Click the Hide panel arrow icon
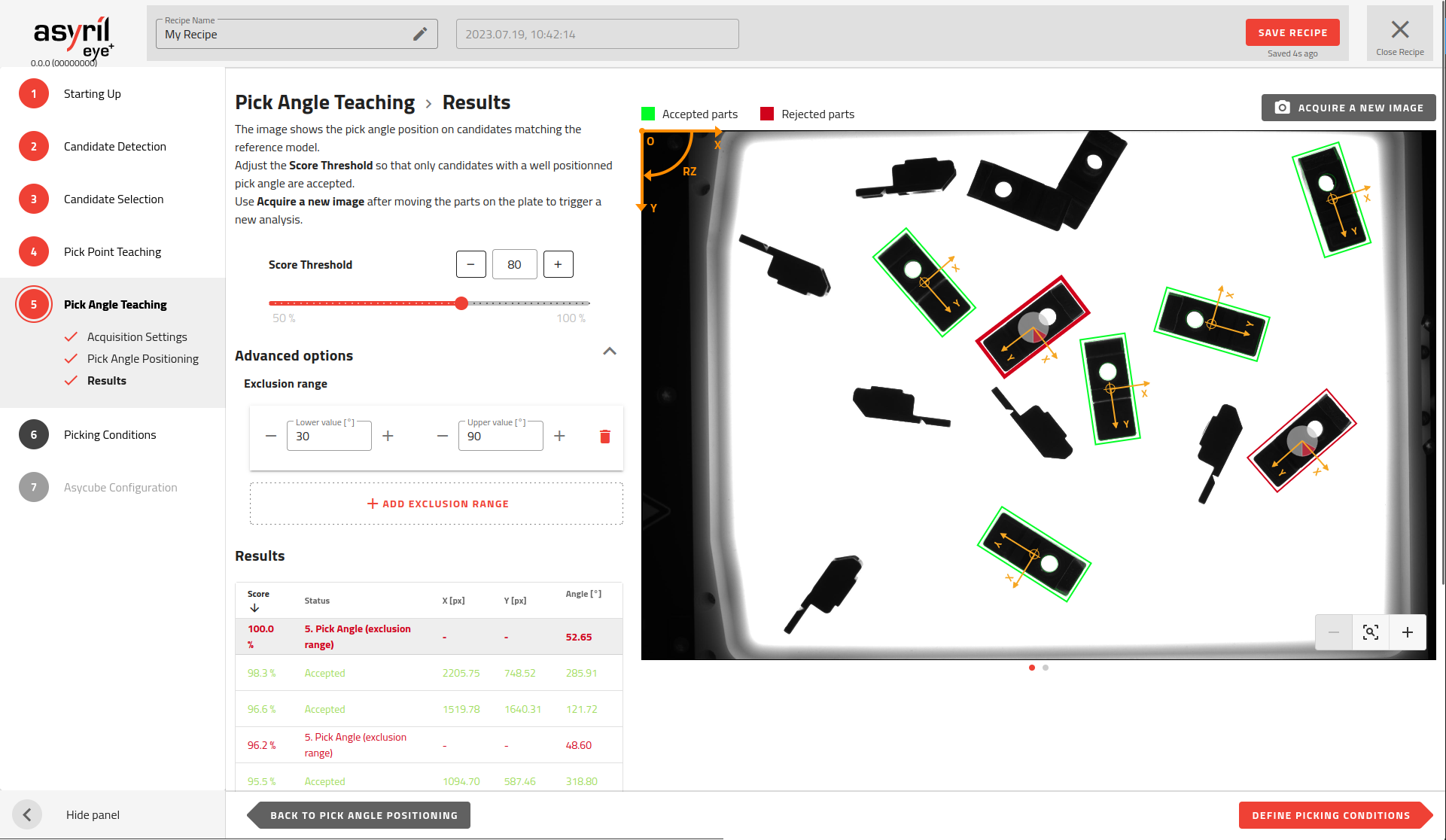 pos(27,814)
